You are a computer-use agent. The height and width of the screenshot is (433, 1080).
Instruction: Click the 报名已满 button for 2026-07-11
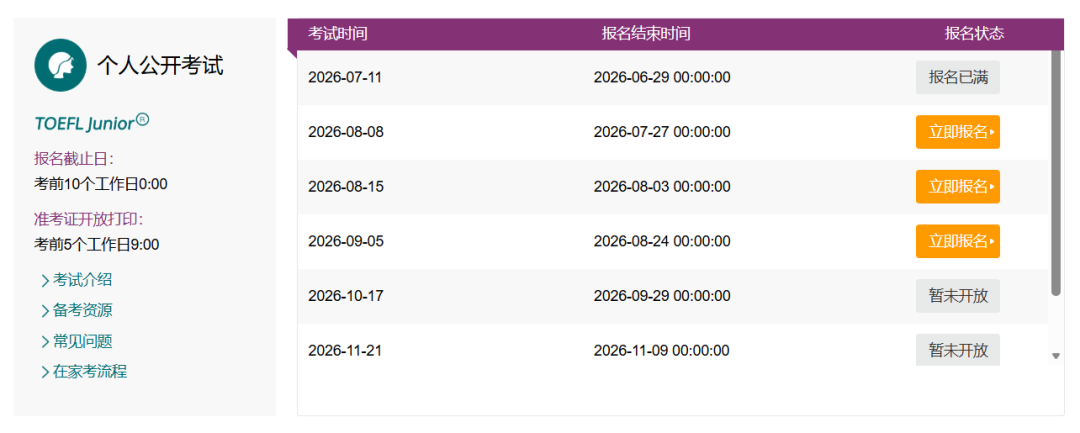pos(957,77)
